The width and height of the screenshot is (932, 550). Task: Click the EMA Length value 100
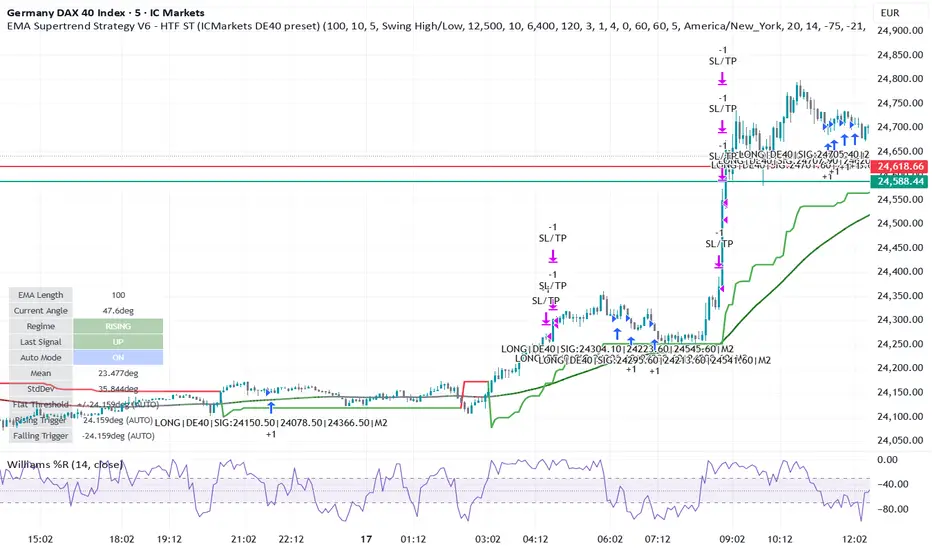pyautogui.click(x=118, y=295)
